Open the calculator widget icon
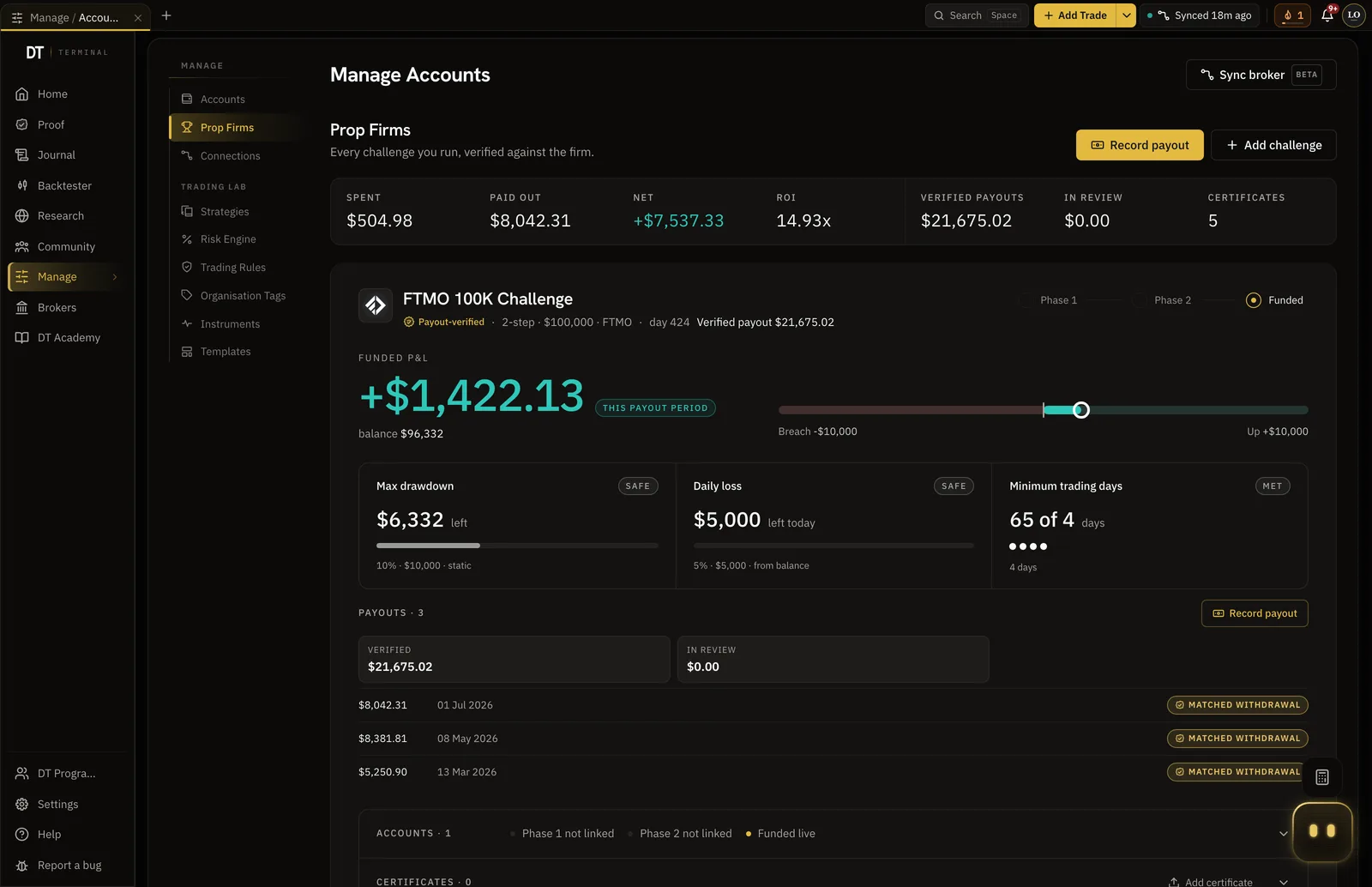1372x887 pixels. pos(1322,777)
